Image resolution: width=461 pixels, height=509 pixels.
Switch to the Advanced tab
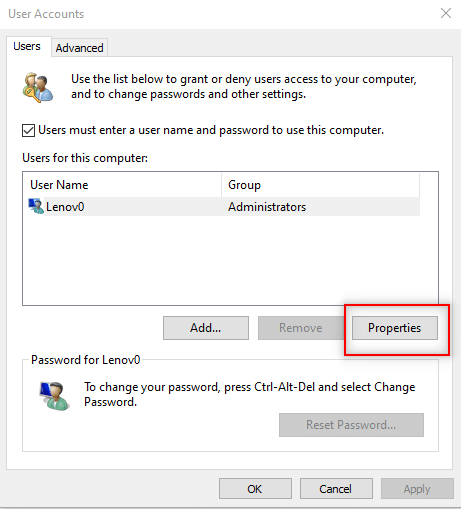[79, 48]
